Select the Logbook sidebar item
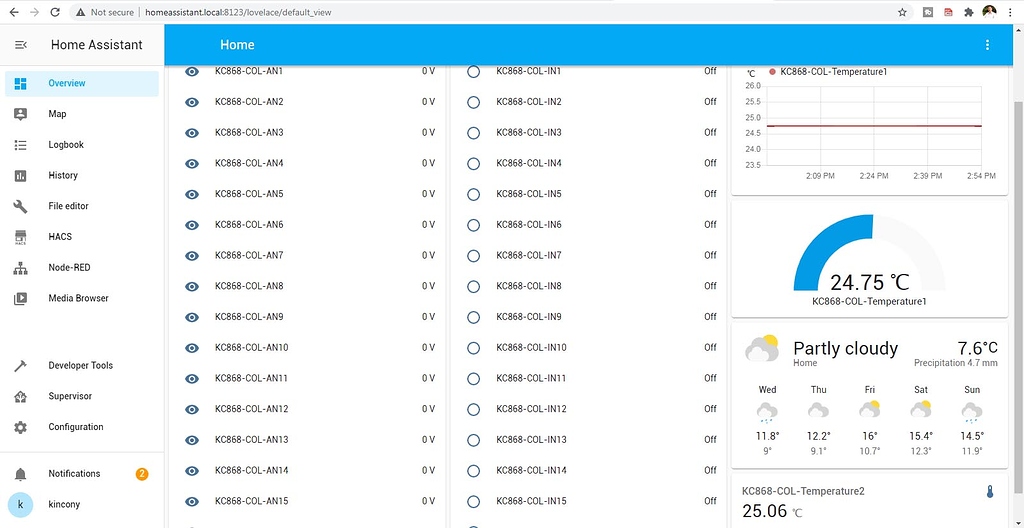 (82, 145)
